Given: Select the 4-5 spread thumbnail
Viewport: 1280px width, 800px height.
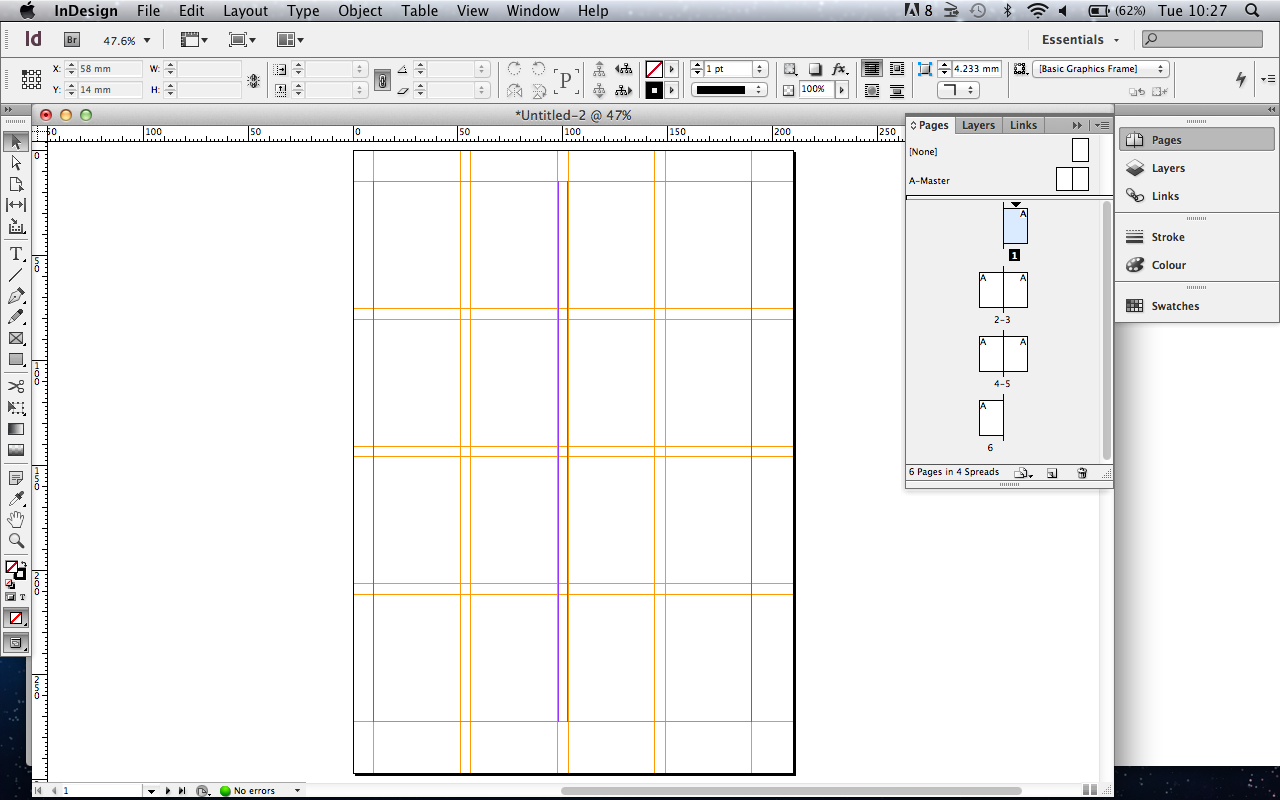Looking at the screenshot, I should pos(1003,353).
